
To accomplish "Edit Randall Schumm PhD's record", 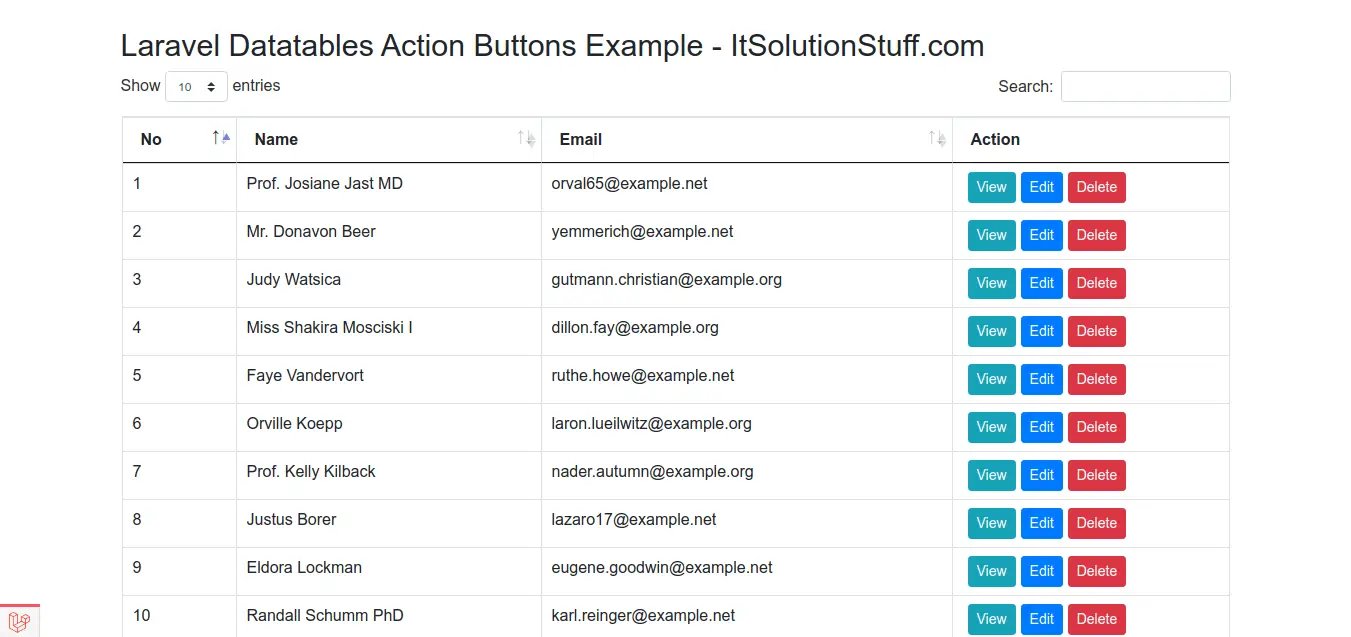I will (1041, 619).
